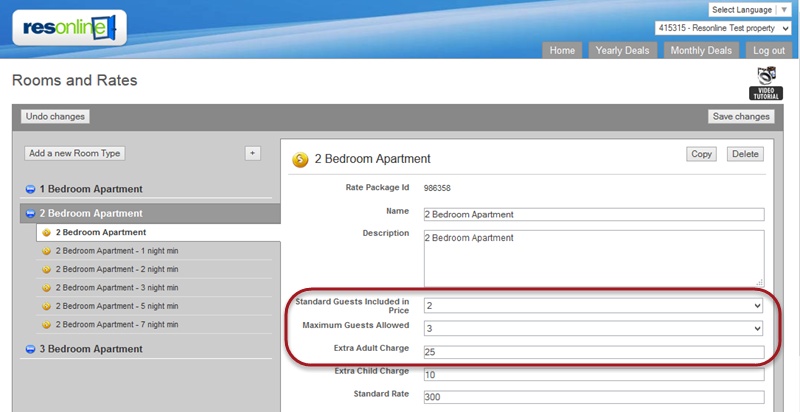Viewport: 800px width, 412px height.
Task: Click coin icon for 1 night min rate
Action: [46, 251]
